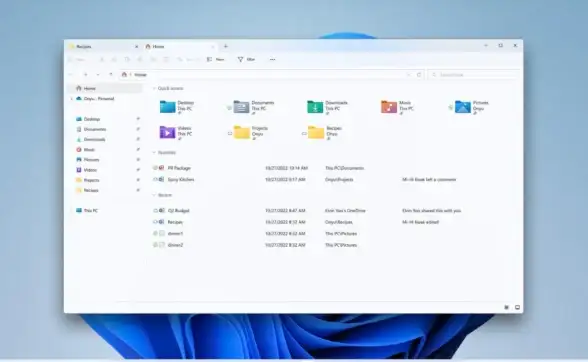Open the Videos folder tile in Quick access

point(176,133)
